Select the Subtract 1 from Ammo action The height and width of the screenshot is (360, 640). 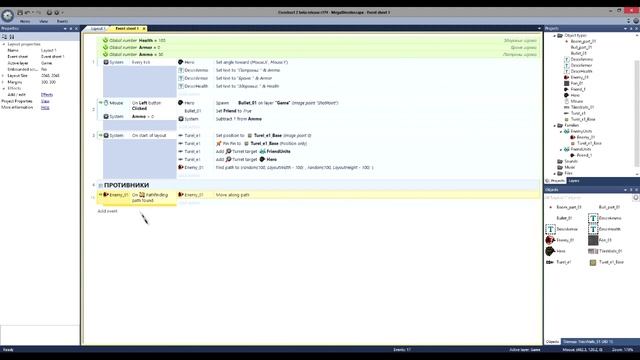[239, 119]
